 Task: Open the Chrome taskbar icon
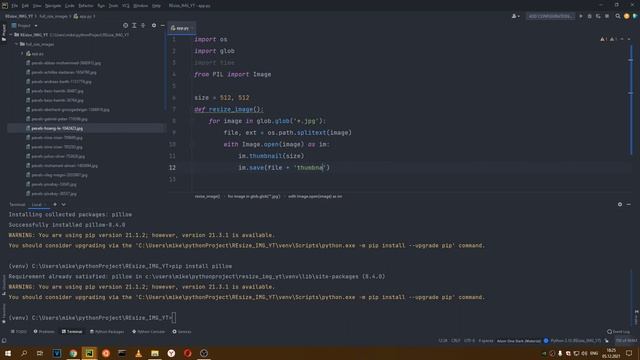coord(73,353)
